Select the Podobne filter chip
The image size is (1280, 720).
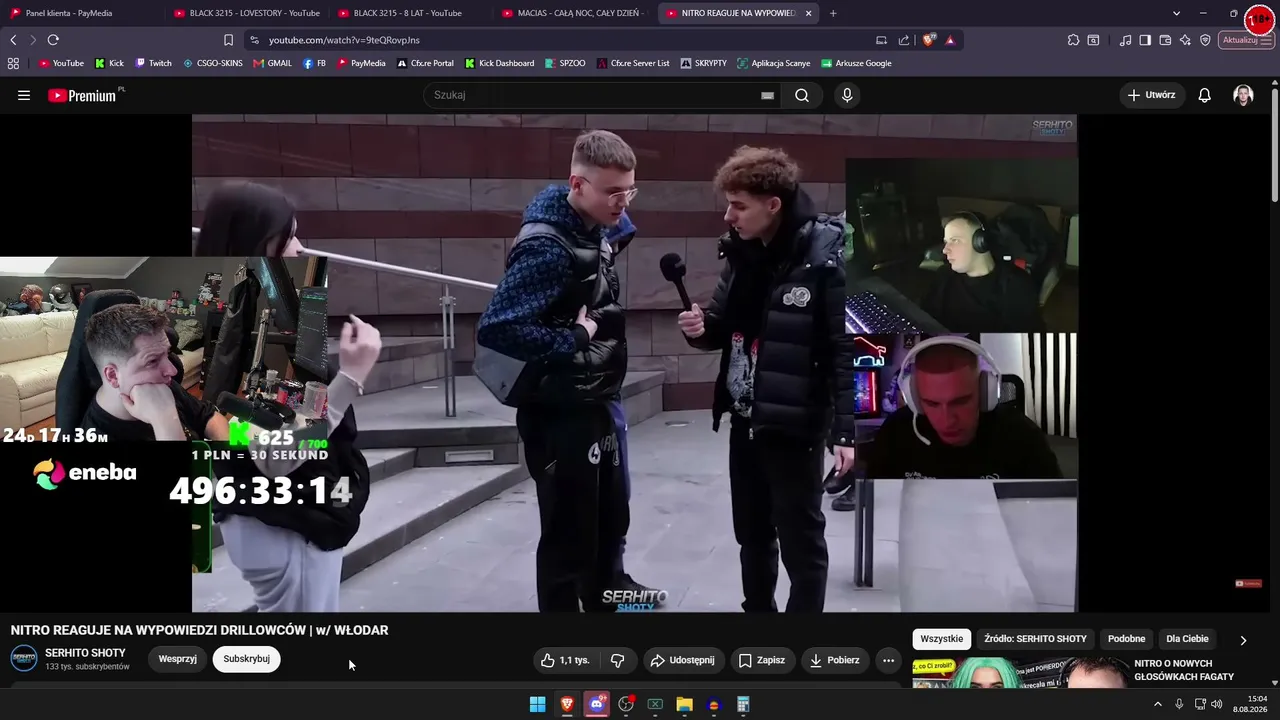(1126, 639)
